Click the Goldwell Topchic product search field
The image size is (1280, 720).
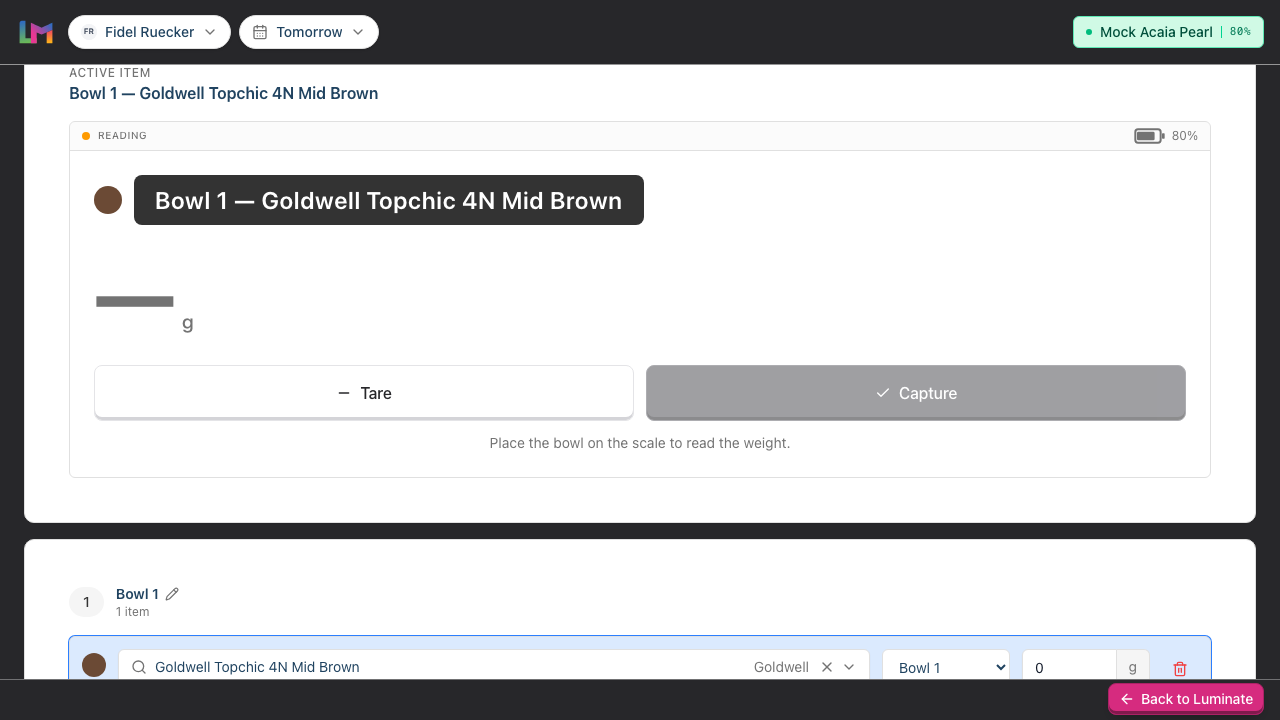(x=495, y=667)
